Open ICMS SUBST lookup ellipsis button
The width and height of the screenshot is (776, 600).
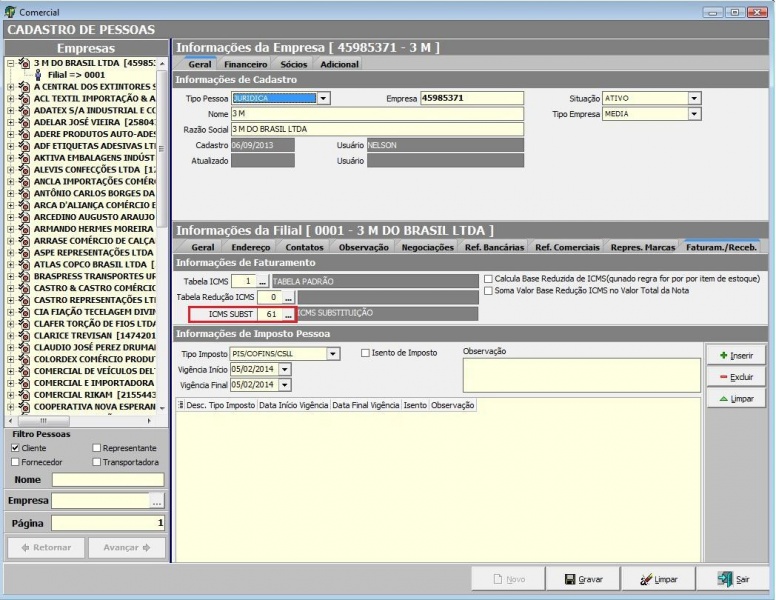(288, 314)
